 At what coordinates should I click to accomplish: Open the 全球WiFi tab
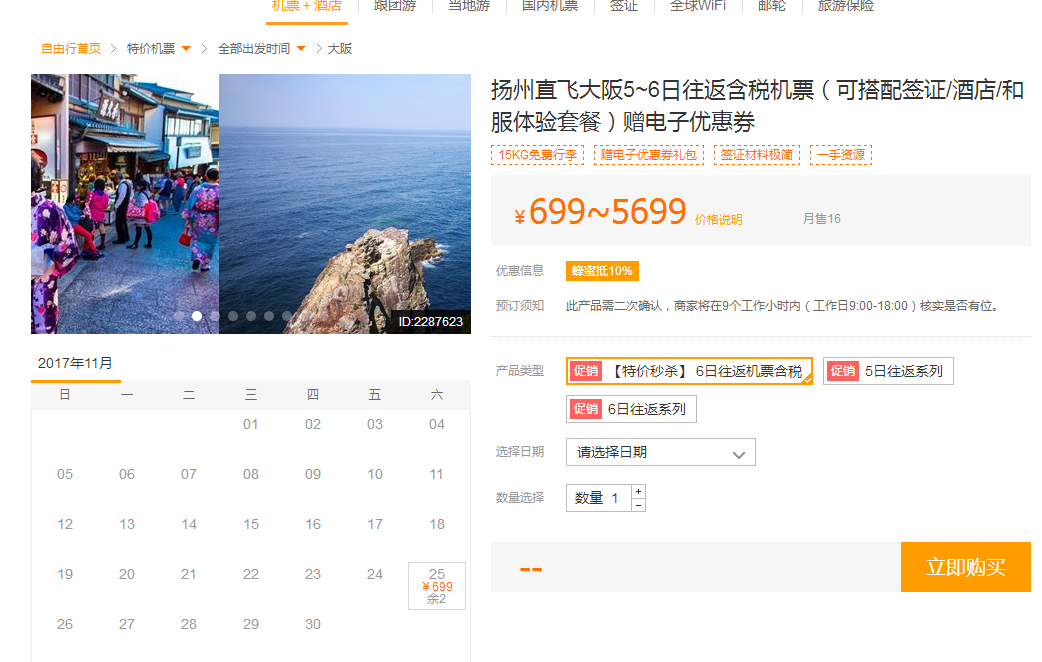pos(698,6)
